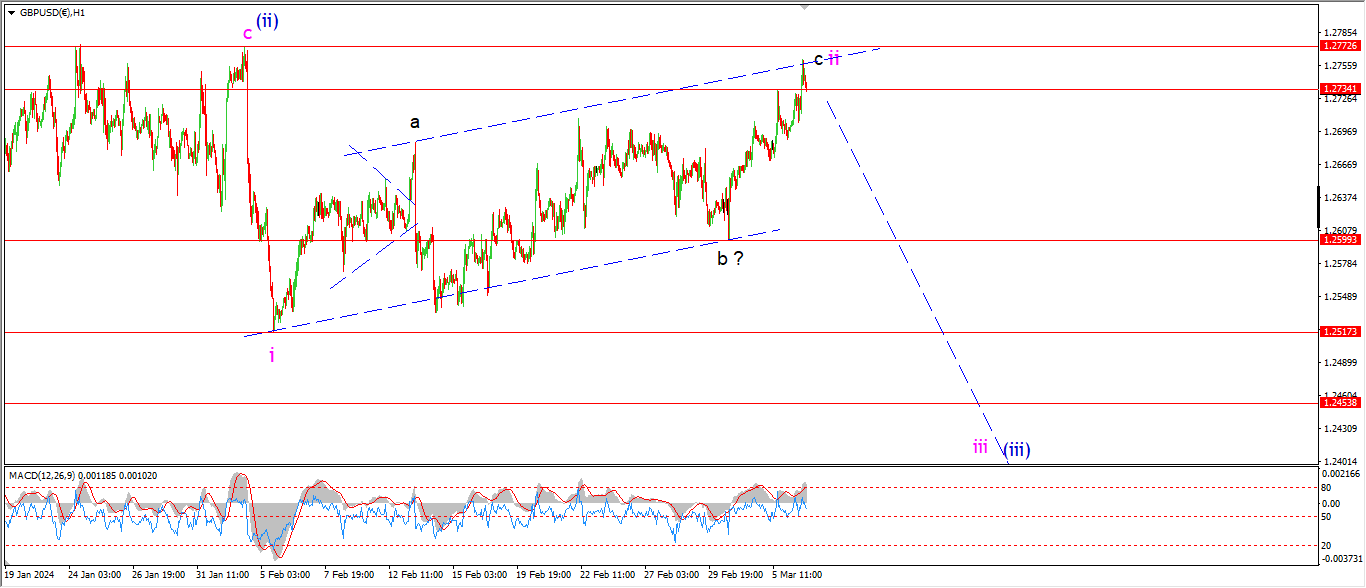Click the '5 Mar 11:00' date on time axis
Screen dimensions: 1366x588
tap(797, 575)
